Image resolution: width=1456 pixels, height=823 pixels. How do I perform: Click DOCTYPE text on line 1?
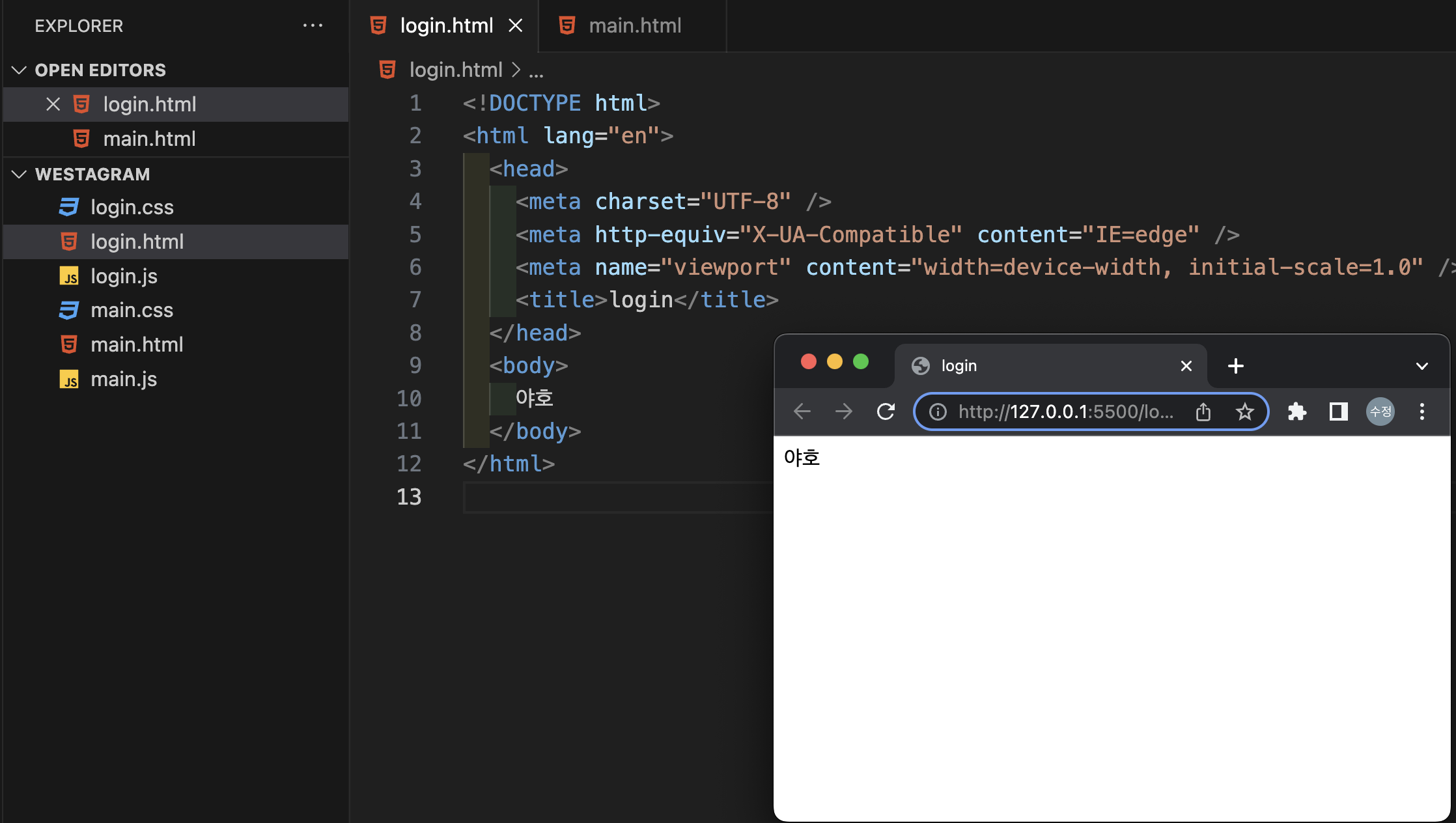pyautogui.click(x=535, y=103)
